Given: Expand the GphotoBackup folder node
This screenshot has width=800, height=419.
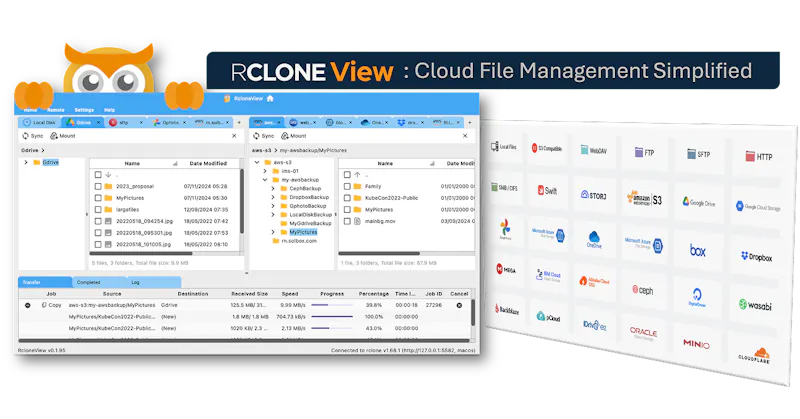Looking at the screenshot, I should tap(273, 206).
